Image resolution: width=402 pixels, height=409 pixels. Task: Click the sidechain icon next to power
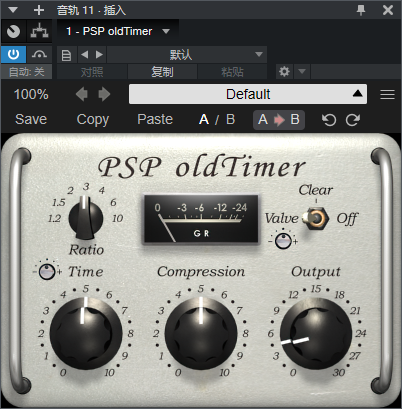pyautogui.click(x=39, y=54)
